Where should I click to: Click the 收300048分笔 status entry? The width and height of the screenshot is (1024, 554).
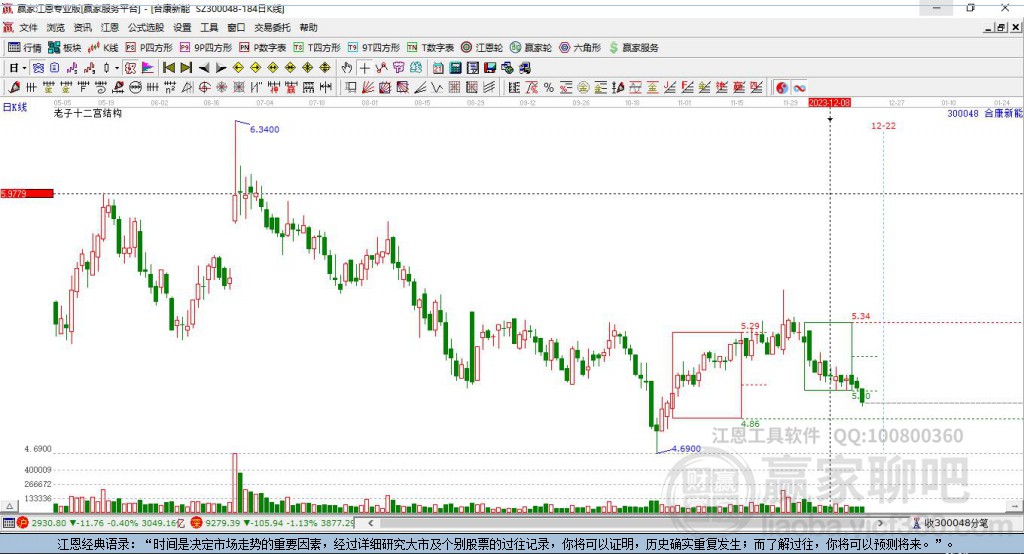(950, 523)
